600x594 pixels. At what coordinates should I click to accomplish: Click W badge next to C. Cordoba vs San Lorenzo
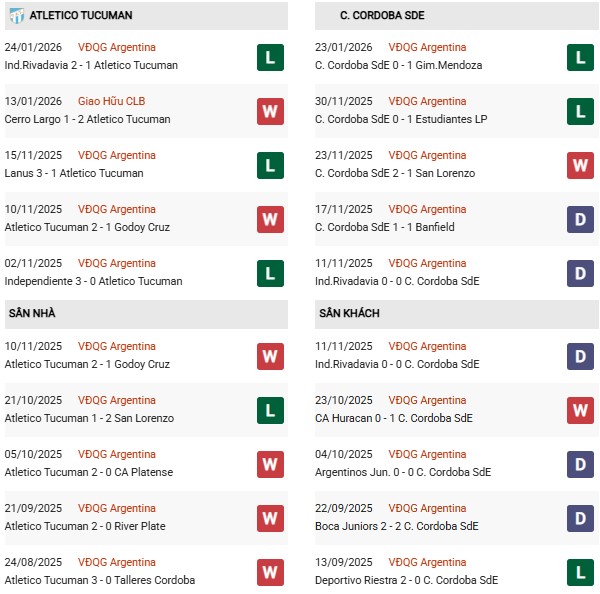pyautogui.click(x=580, y=165)
